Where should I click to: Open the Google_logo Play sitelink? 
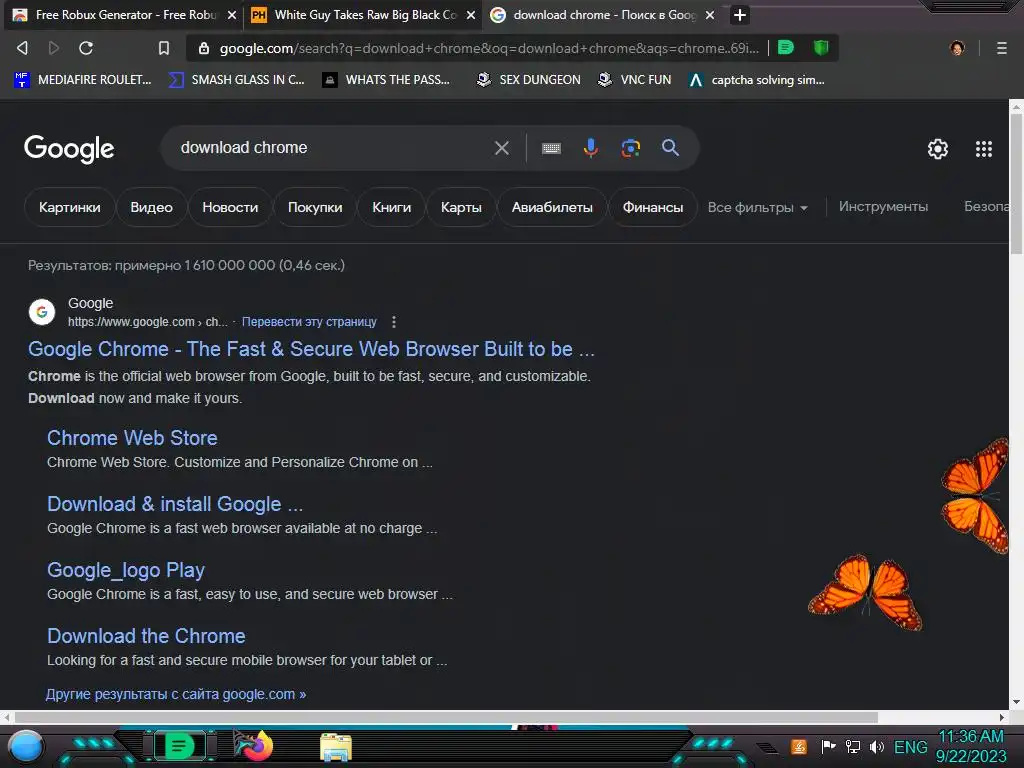click(126, 570)
